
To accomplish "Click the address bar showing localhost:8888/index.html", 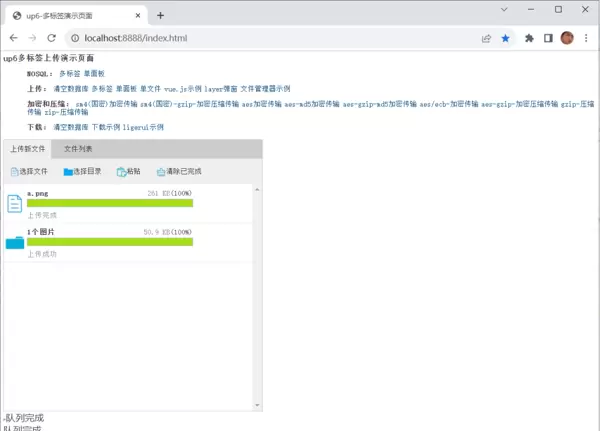I will pyautogui.click(x=250, y=38).
